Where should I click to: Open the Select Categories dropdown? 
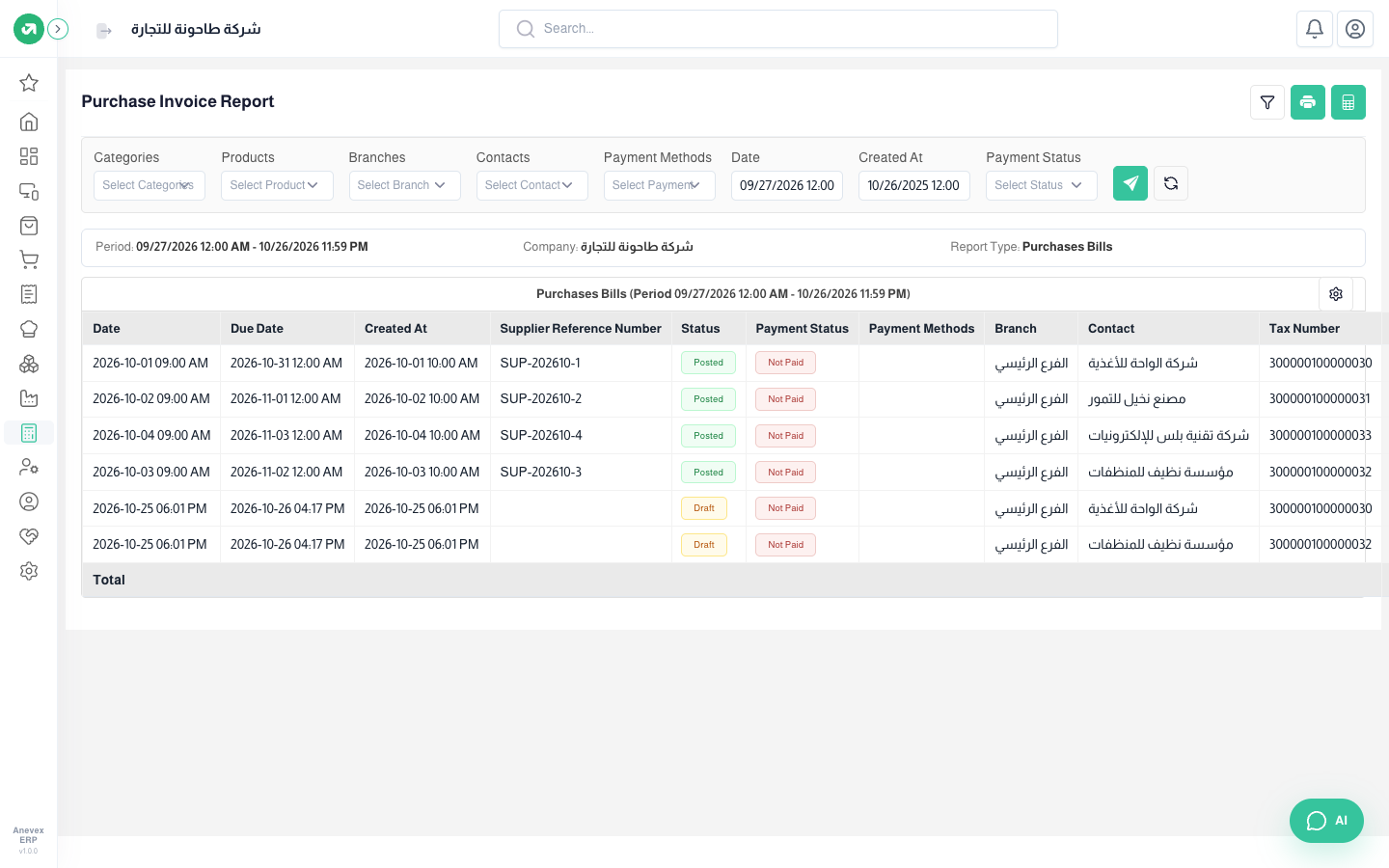[x=150, y=185]
